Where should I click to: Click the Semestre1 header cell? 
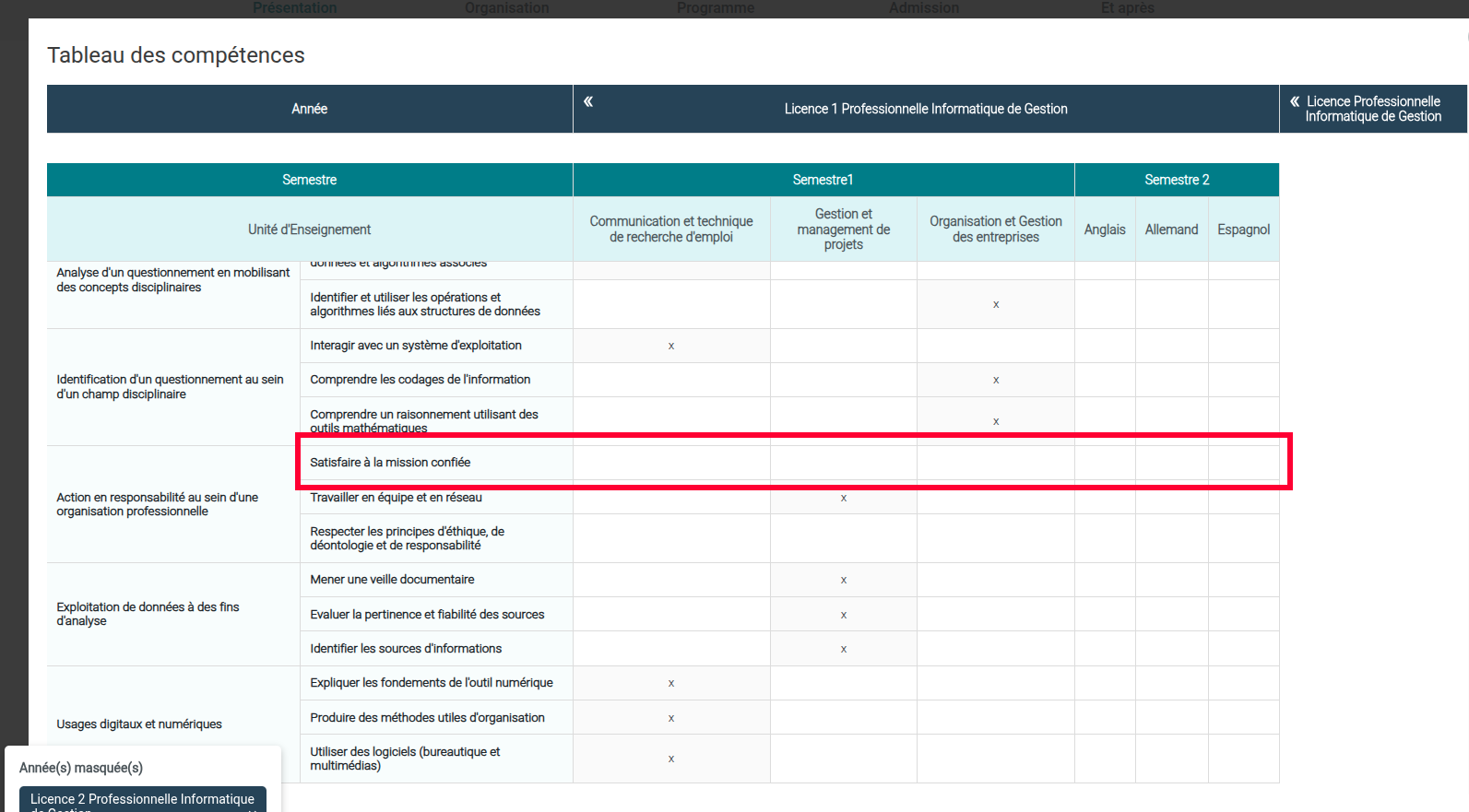pos(823,180)
